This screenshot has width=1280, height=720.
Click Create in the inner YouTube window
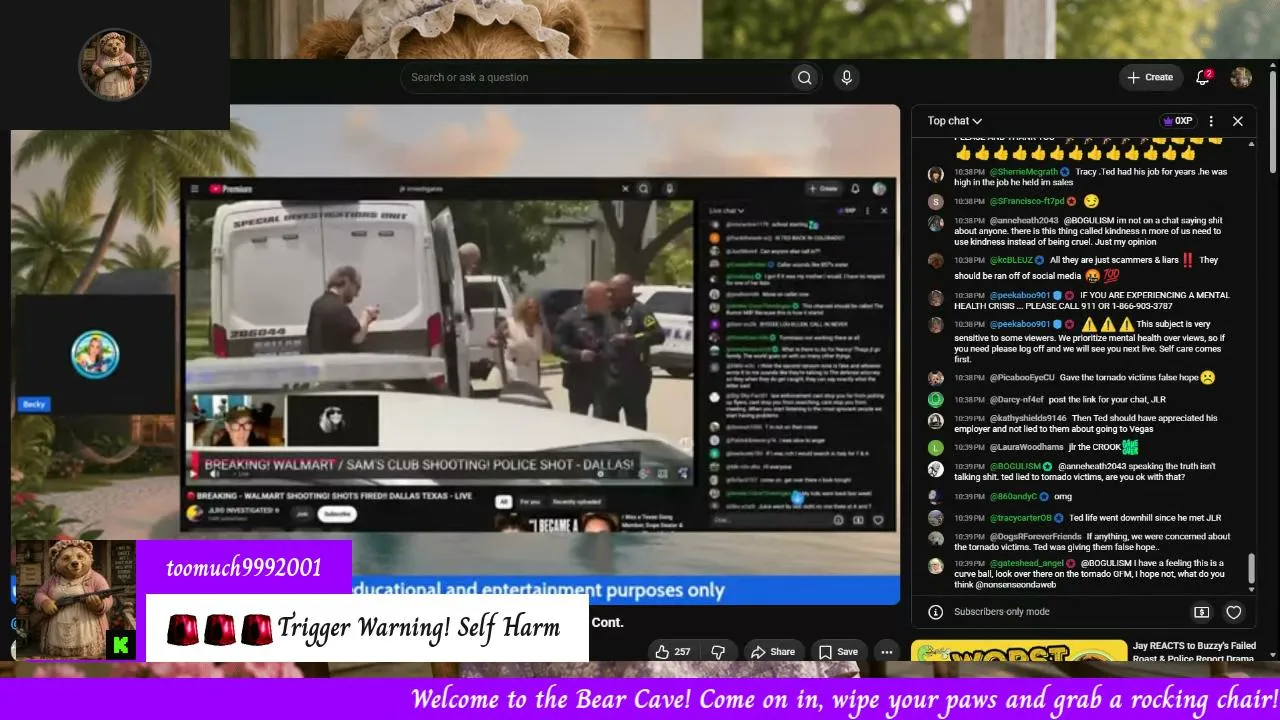pyautogui.click(x=824, y=188)
